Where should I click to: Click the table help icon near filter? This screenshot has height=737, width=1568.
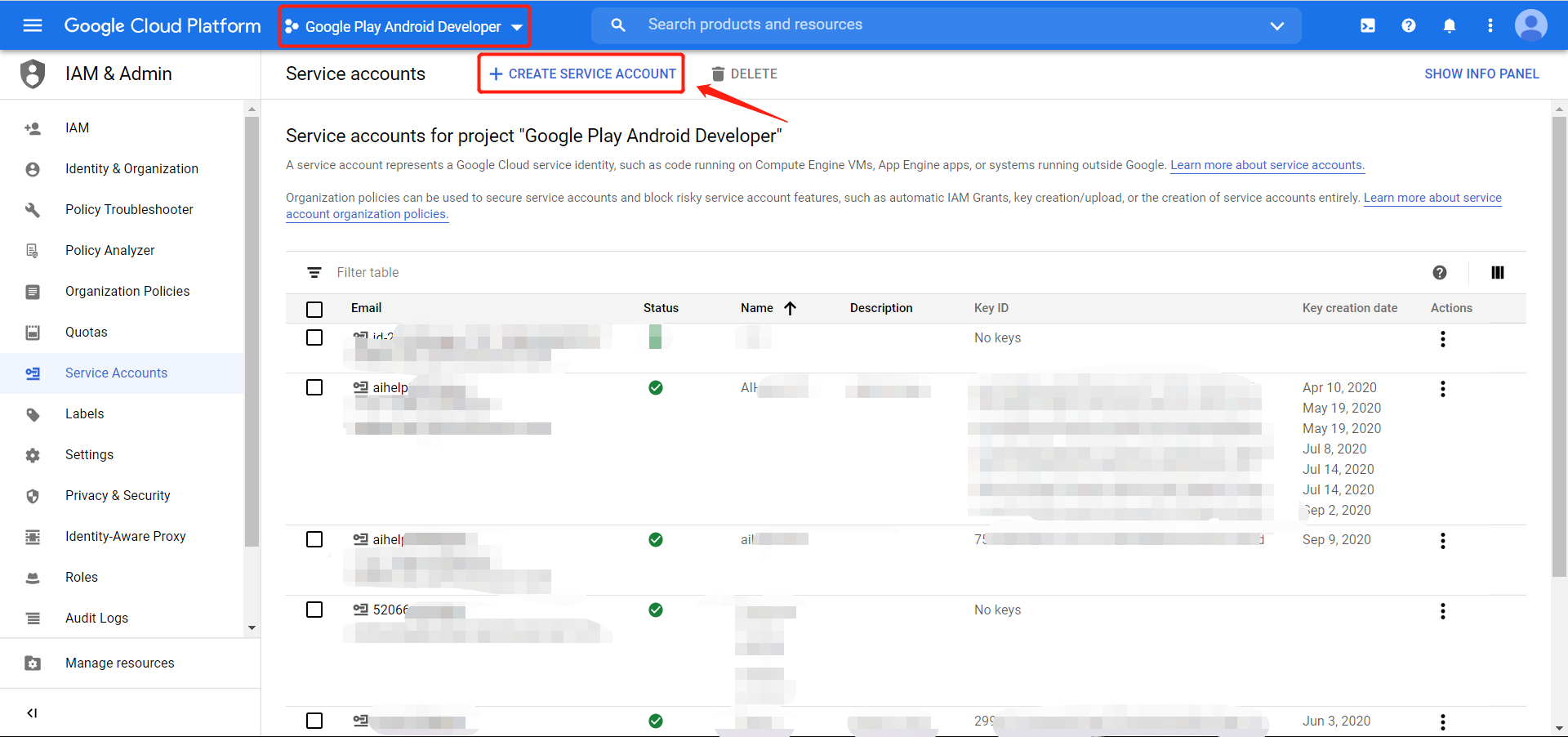pos(1440,273)
